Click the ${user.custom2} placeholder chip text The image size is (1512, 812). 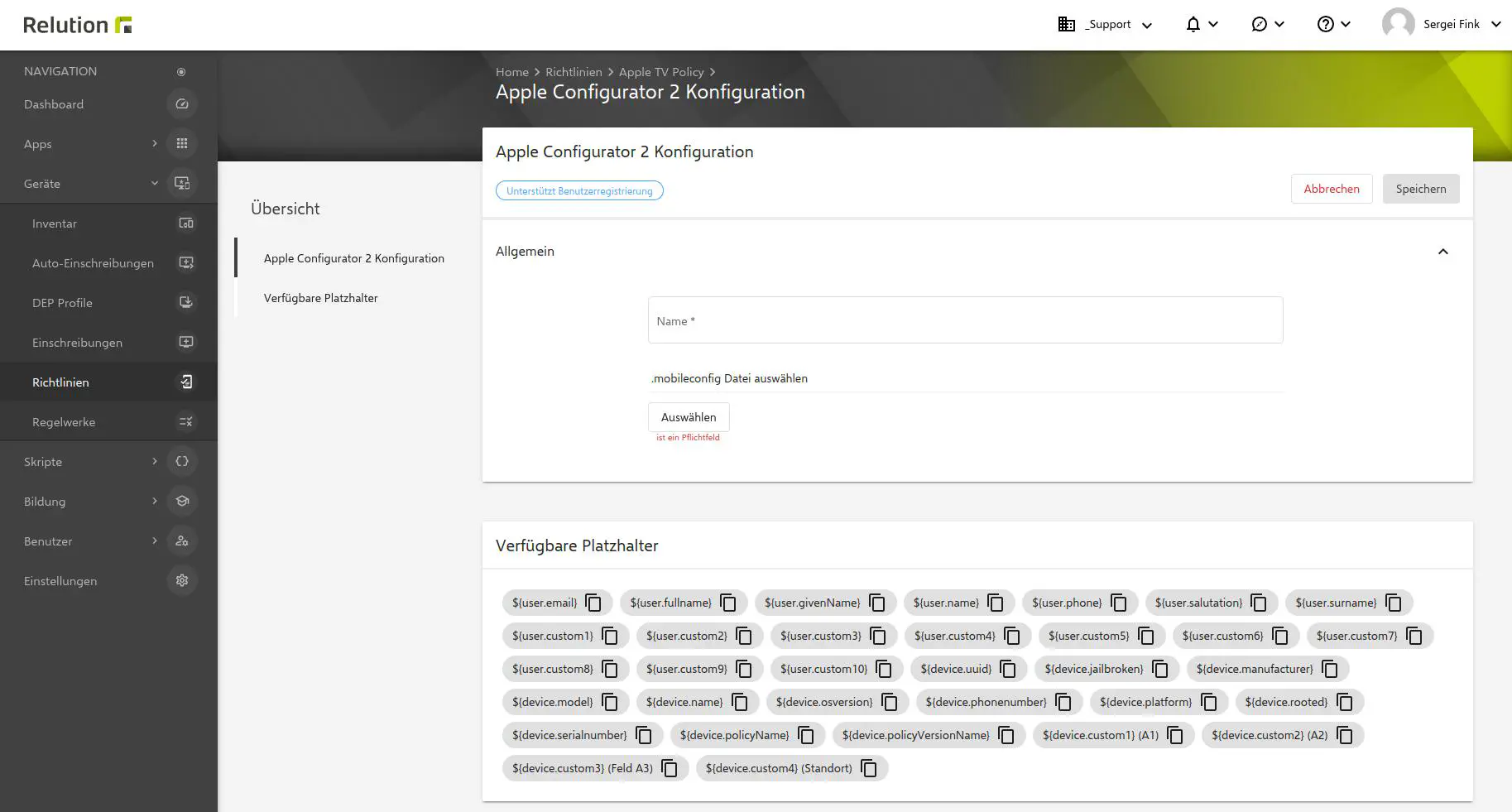(686, 636)
